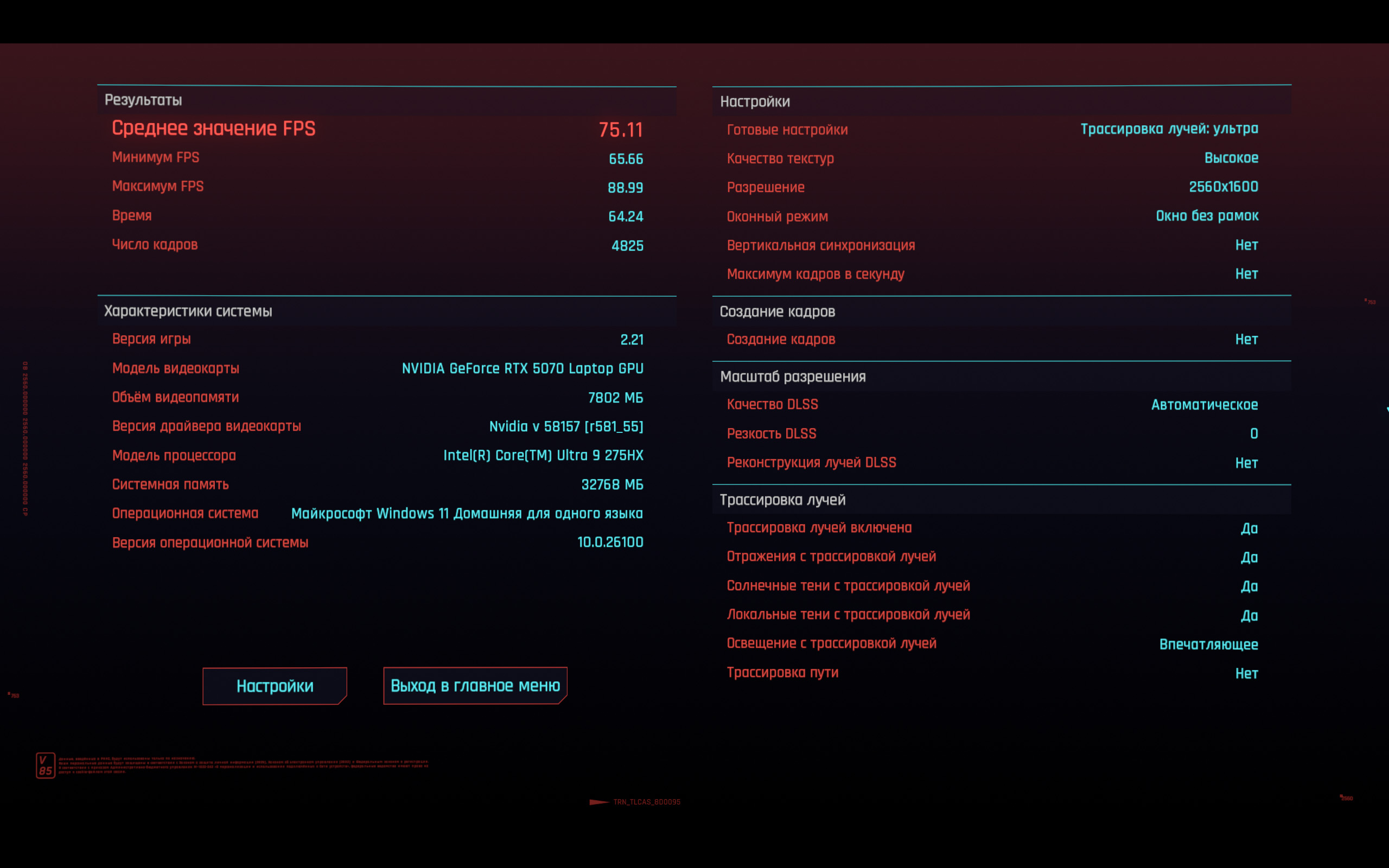
Task: Click the Освещение Впечатляющее value
Action: pyautogui.click(x=1208, y=644)
